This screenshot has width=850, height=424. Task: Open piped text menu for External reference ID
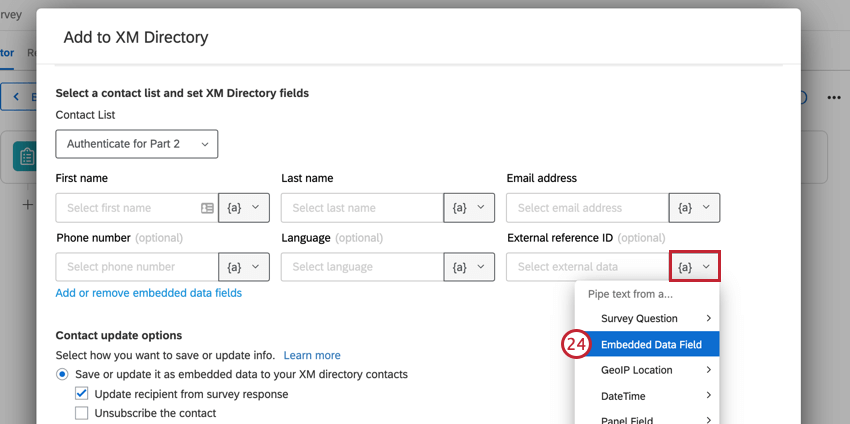(x=694, y=267)
